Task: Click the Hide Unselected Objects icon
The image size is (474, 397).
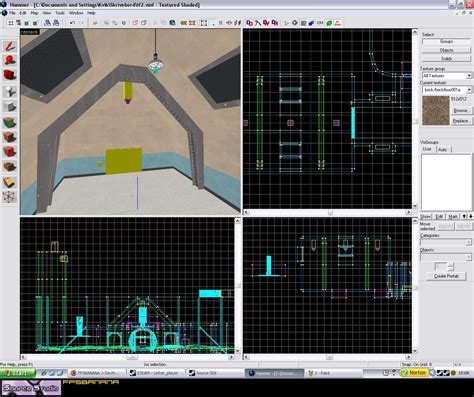Action: (144, 23)
